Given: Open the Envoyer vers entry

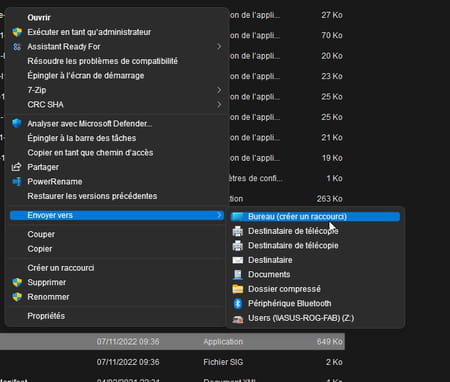Looking at the screenshot, I should click(116, 215).
